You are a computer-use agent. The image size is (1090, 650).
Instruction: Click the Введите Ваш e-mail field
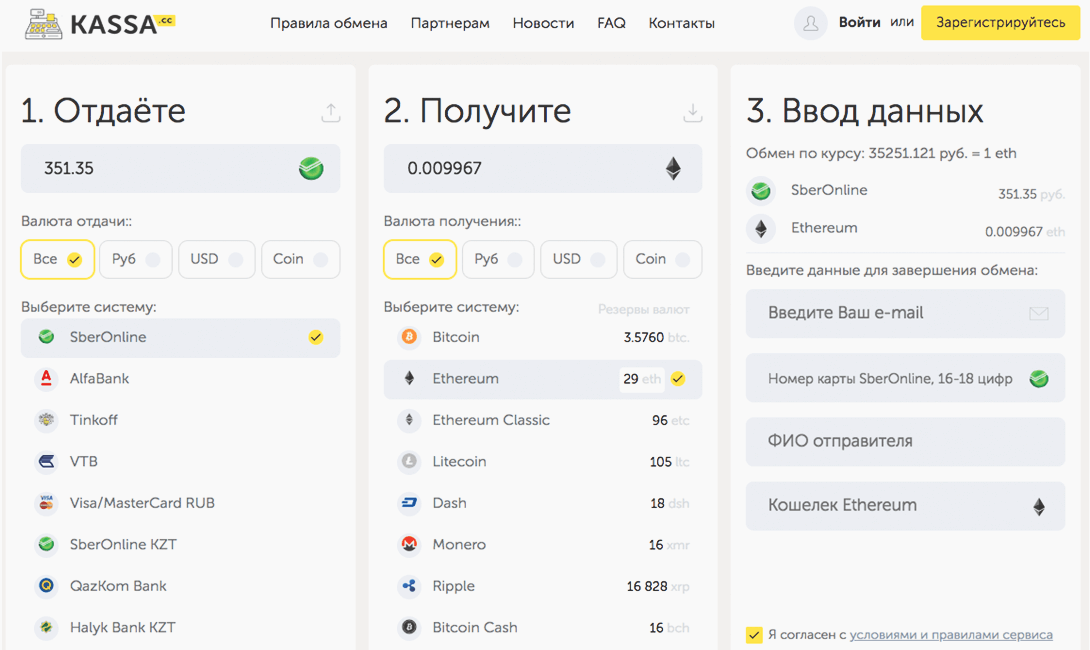pyautogui.click(x=905, y=314)
